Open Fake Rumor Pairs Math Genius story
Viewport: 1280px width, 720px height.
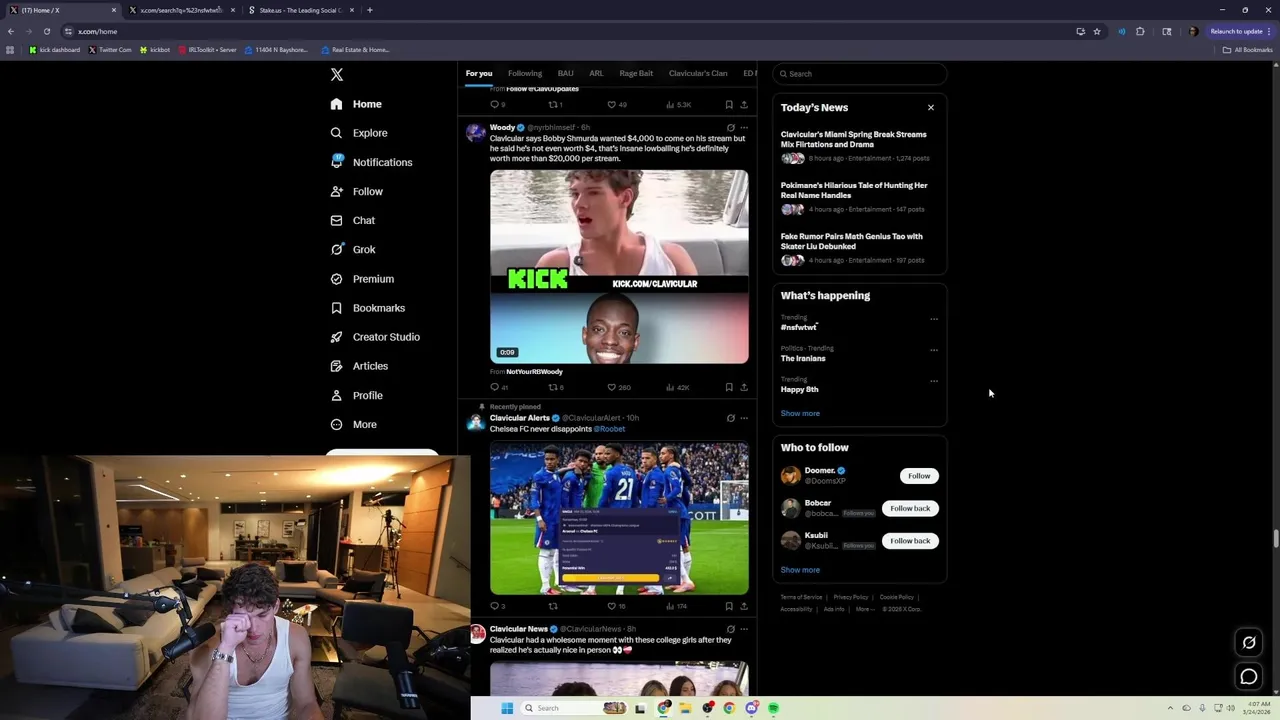click(859, 248)
